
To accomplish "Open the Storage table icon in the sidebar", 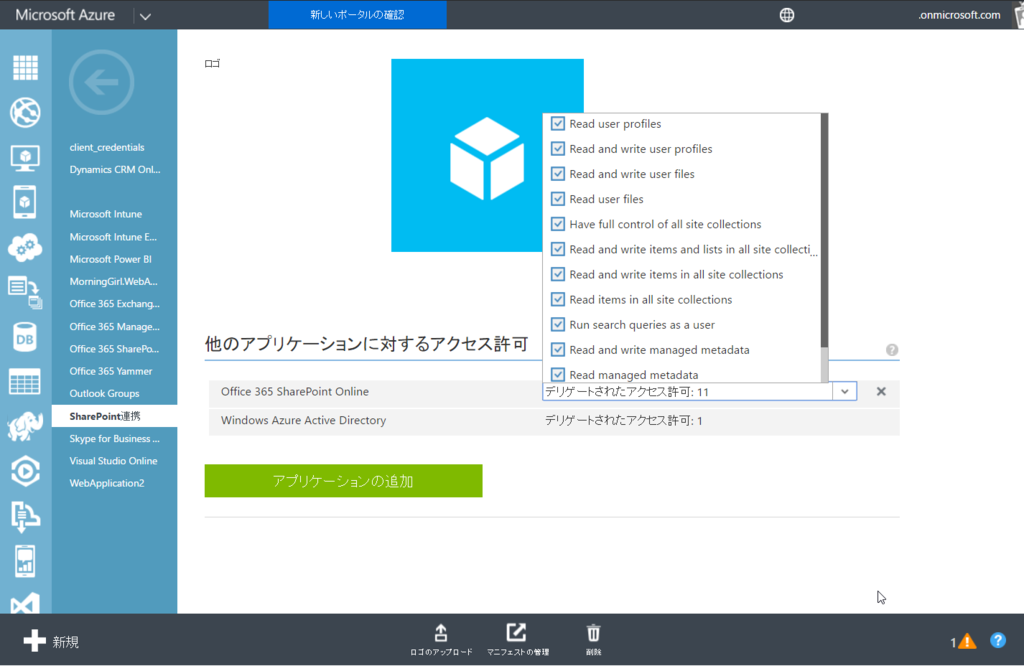I will point(25,382).
